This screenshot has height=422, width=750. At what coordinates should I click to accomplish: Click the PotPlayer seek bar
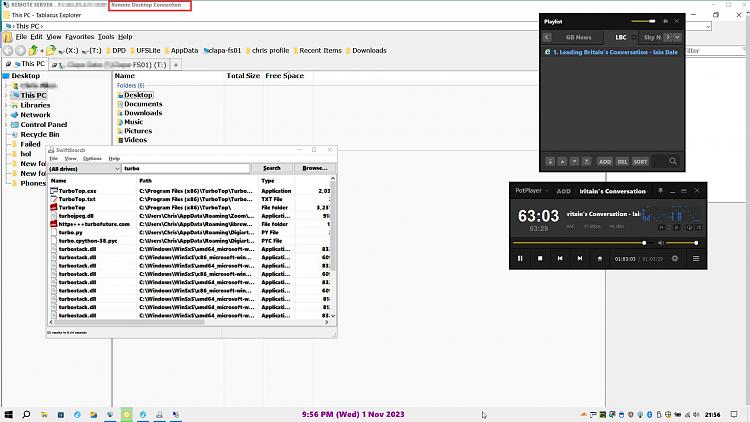point(580,243)
